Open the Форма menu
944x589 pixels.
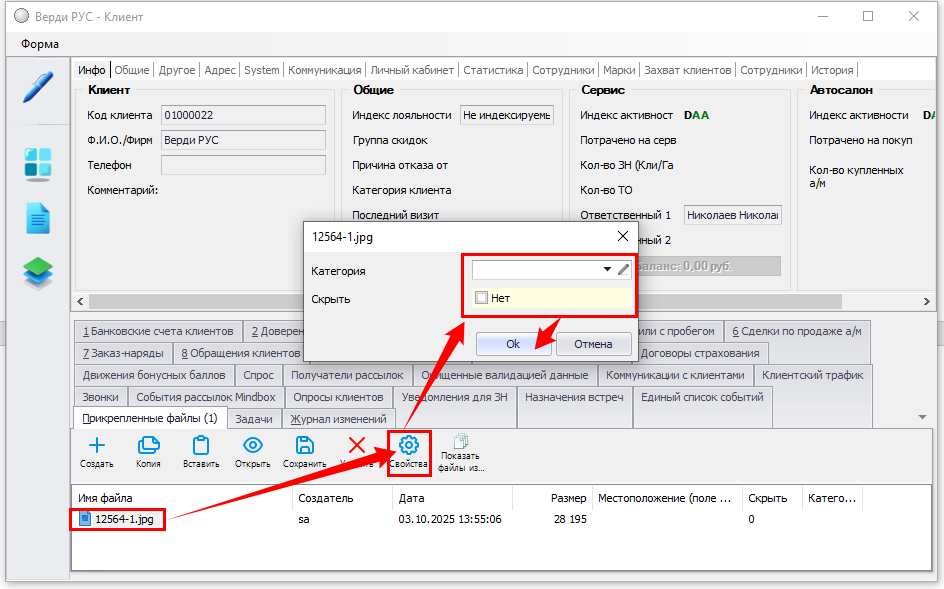40,44
